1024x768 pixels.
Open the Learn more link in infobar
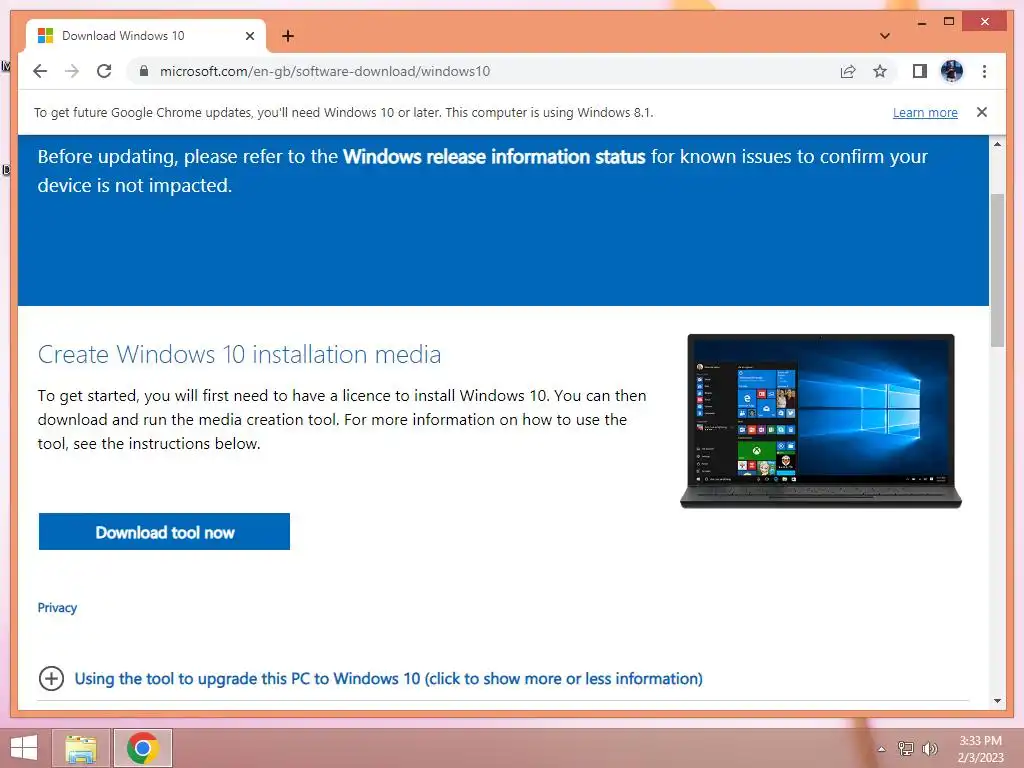click(925, 112)
